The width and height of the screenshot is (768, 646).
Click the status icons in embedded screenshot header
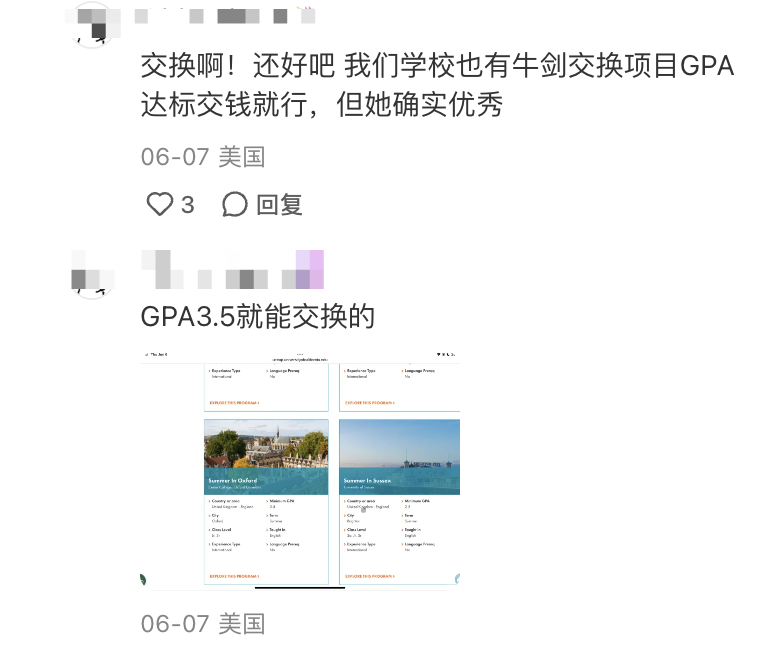[x=446, y=354]
